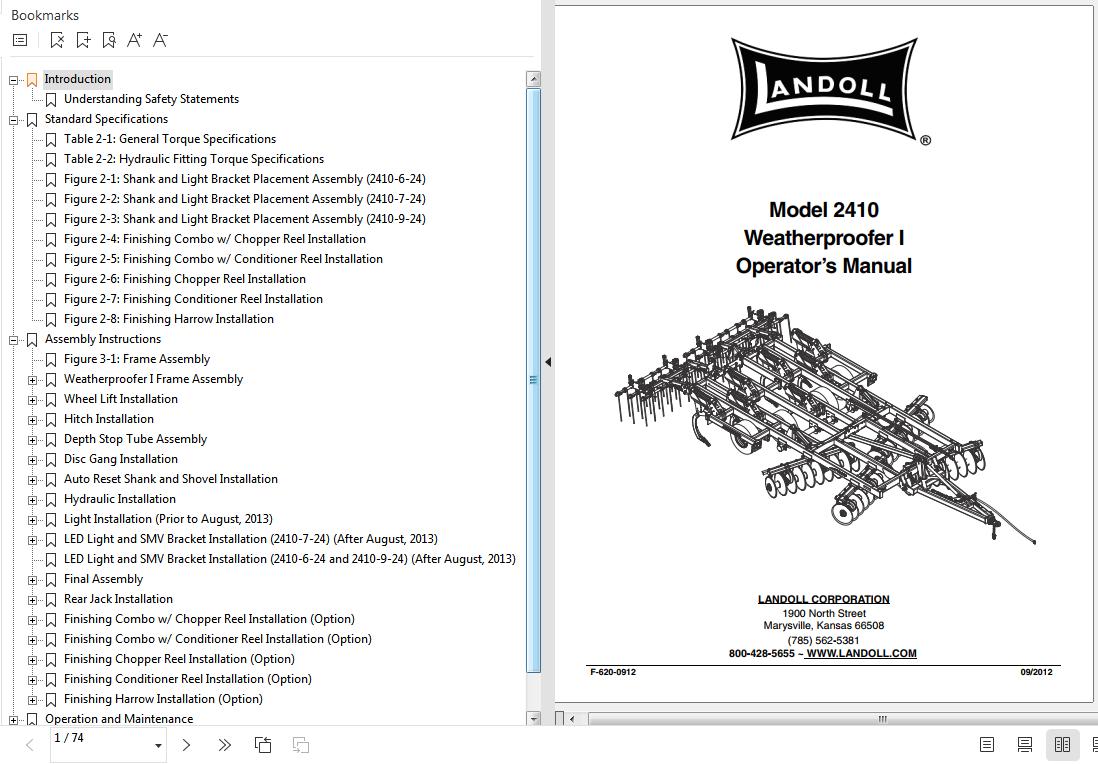Viewport: 1098px width, 764px height.
Task: Open Figure 2-1 bookmark (2410-6-24)
Action: coord(245,179)
